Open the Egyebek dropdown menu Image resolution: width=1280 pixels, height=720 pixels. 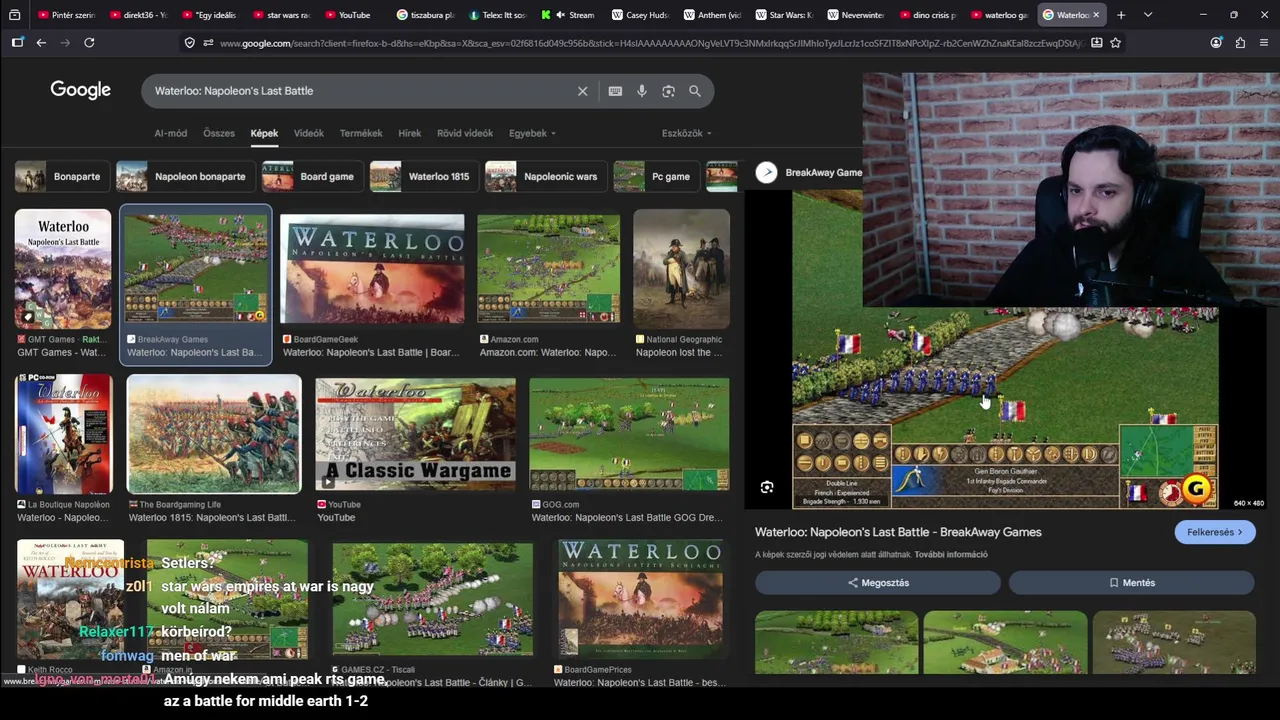pos(532,133)
